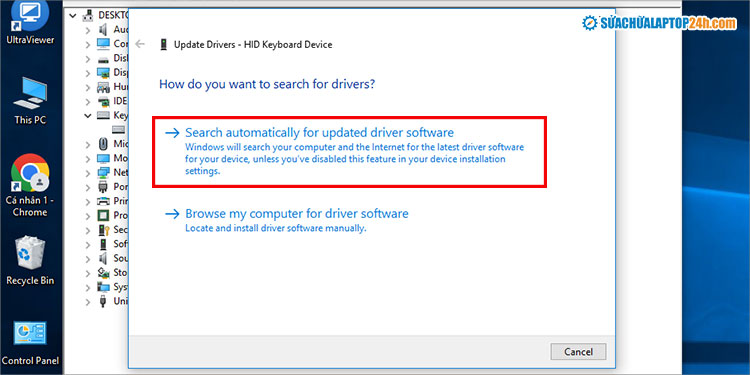Click the Update Drivers - HID Keyboard Device title
Viewport: 750px width, 375px height.
click(253, 44)
